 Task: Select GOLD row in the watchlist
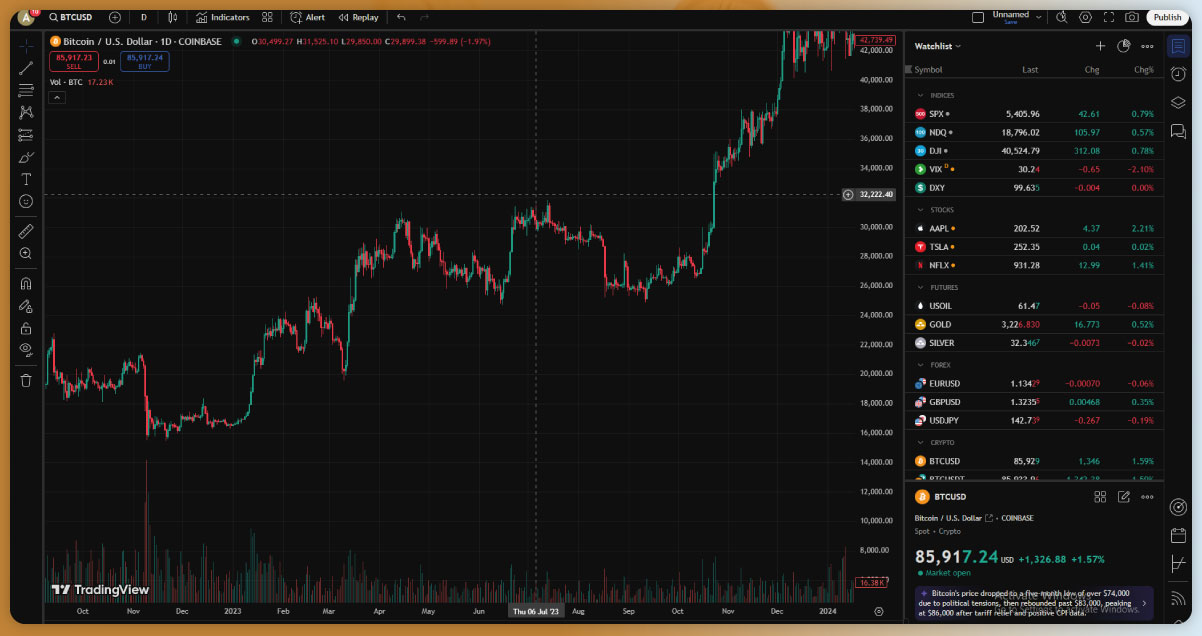(x=1034, y=324)
